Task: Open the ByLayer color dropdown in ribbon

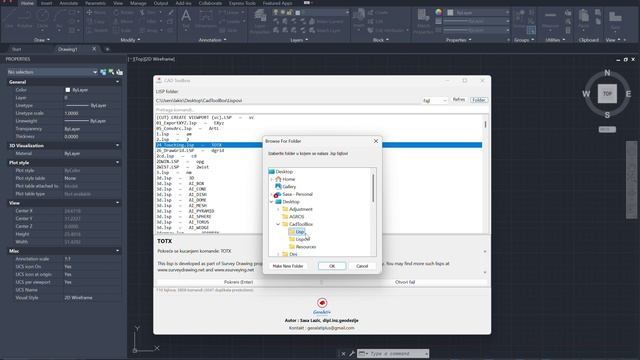Action: [478, 13]
